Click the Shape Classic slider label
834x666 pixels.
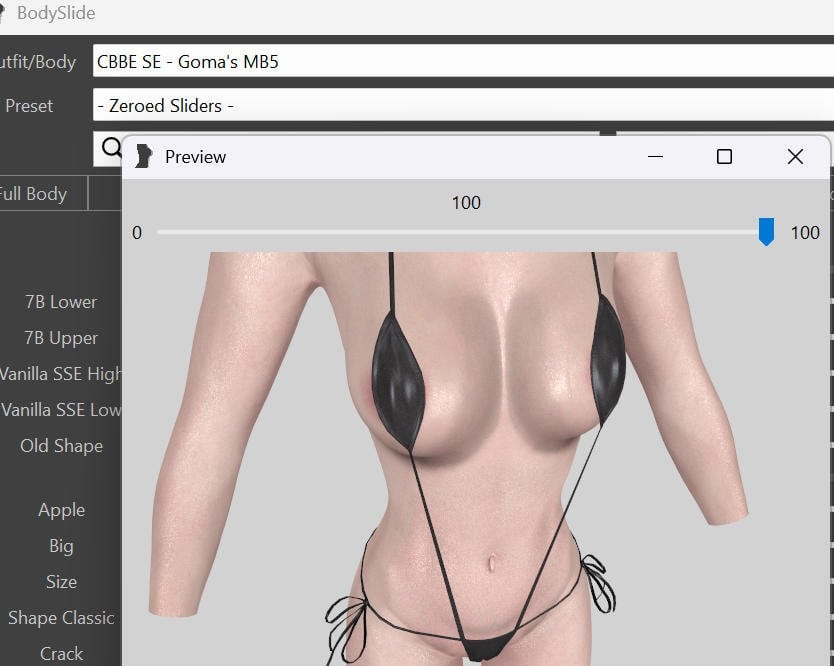tap(61, 618)
